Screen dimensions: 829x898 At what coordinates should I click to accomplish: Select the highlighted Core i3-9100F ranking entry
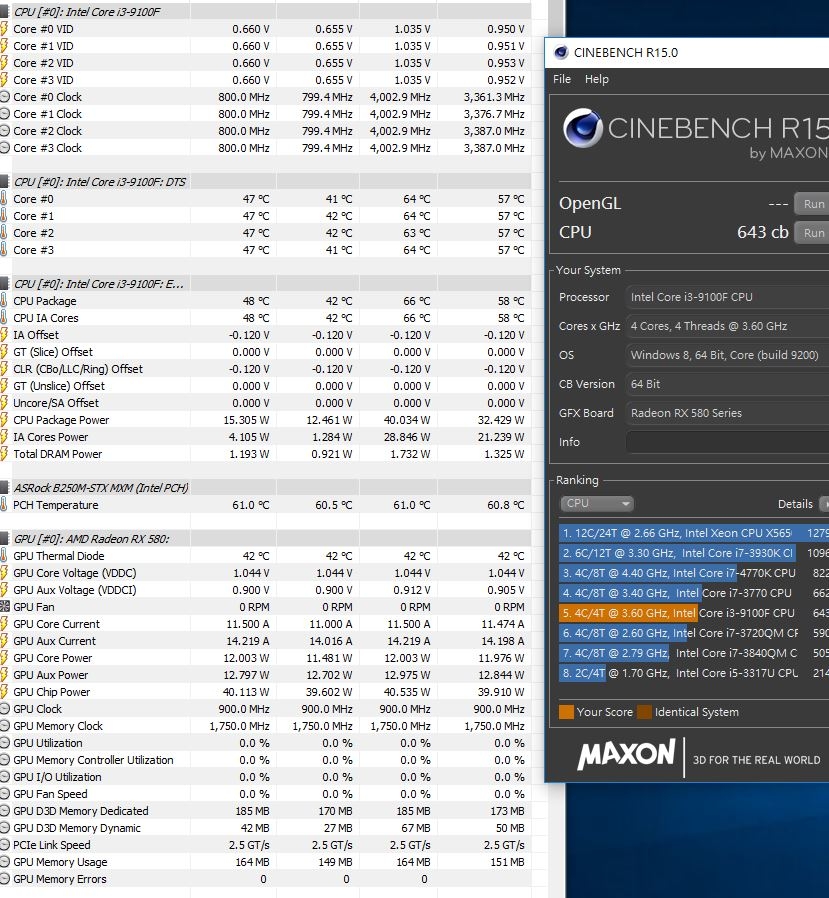point(694,613)
